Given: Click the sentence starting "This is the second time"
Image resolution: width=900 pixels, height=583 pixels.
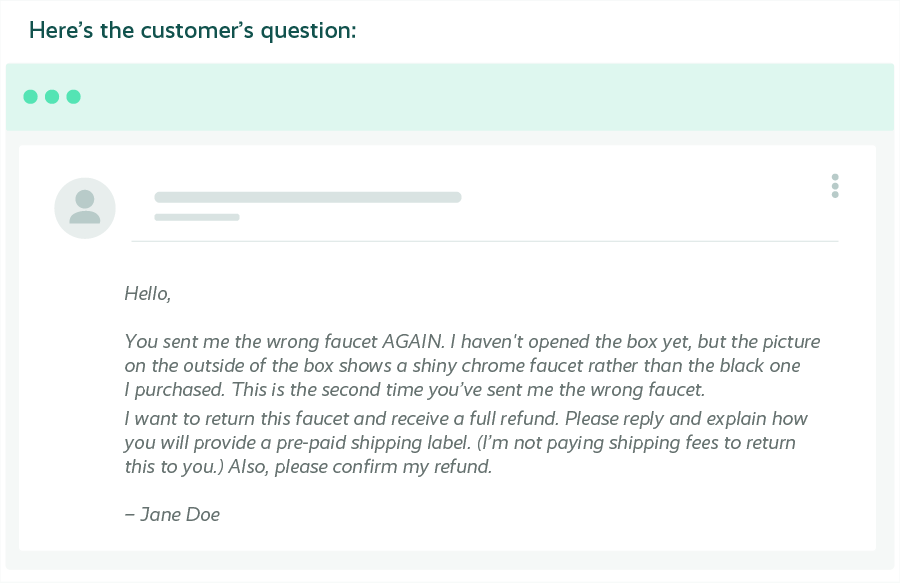Looking at the screenshot, I should pyautogui.click(x=468, y=390).
